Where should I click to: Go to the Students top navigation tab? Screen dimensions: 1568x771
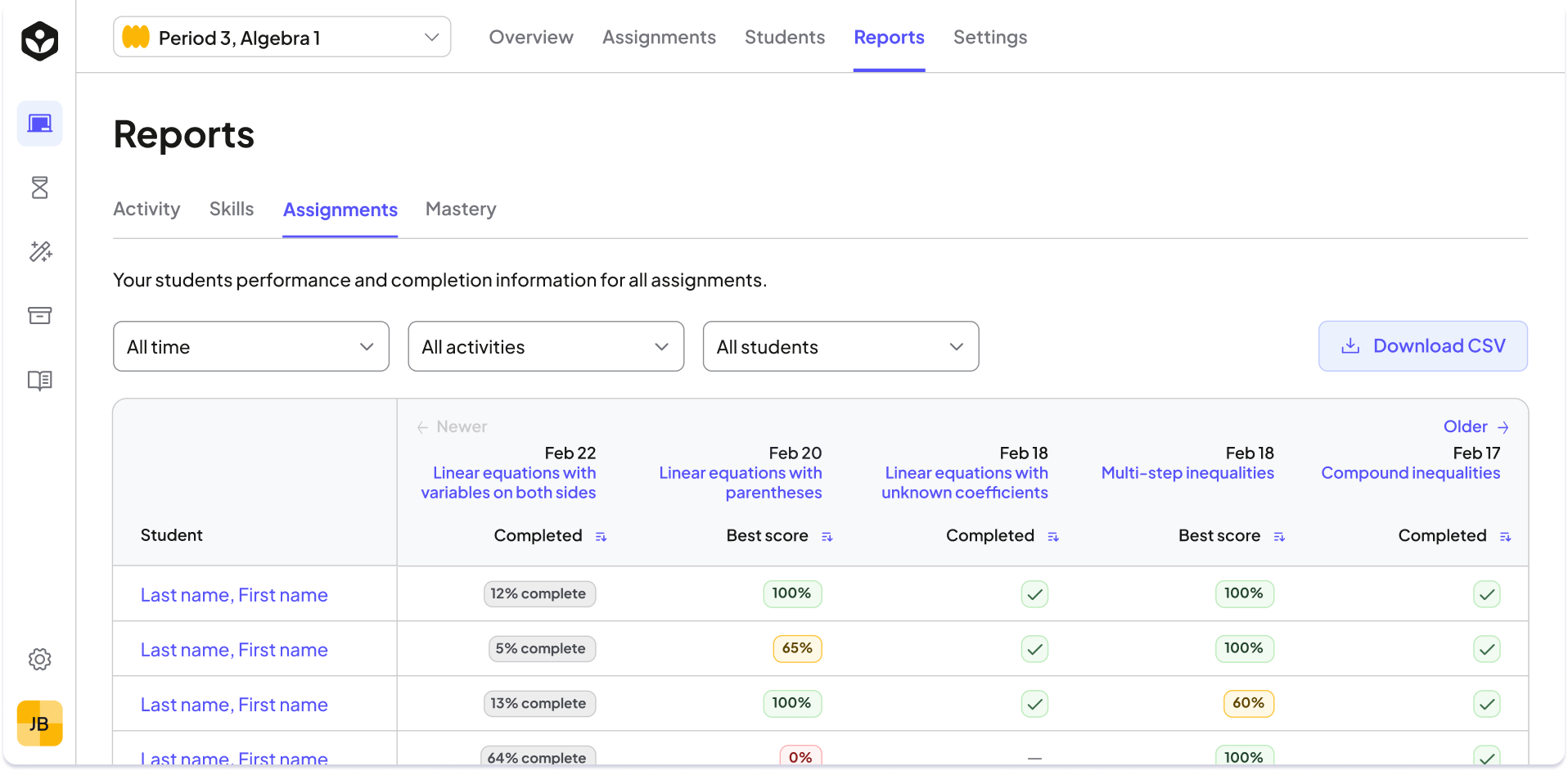click(784, 38)
